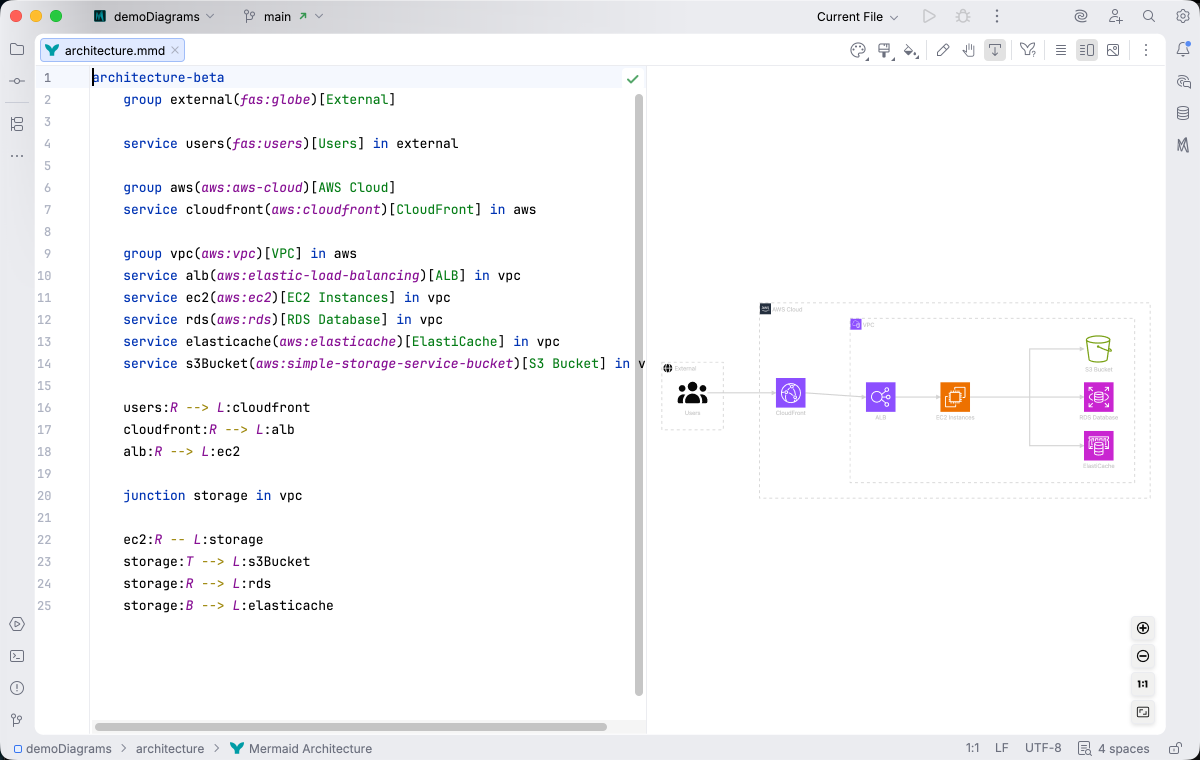
Task: Click the Run button
Action: [x=929, y=17]
